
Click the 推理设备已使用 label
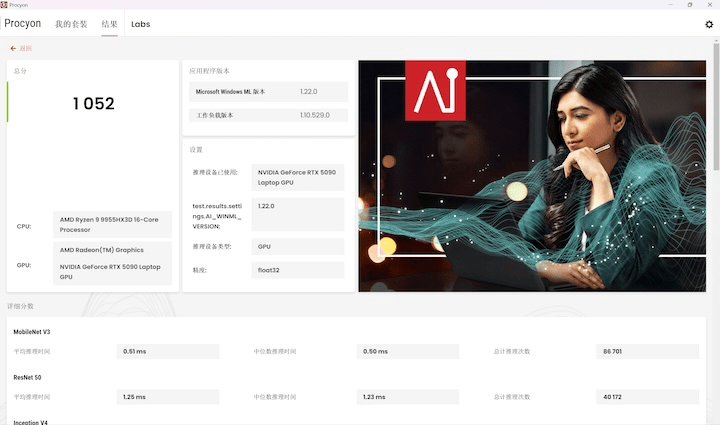pos(215,173)
